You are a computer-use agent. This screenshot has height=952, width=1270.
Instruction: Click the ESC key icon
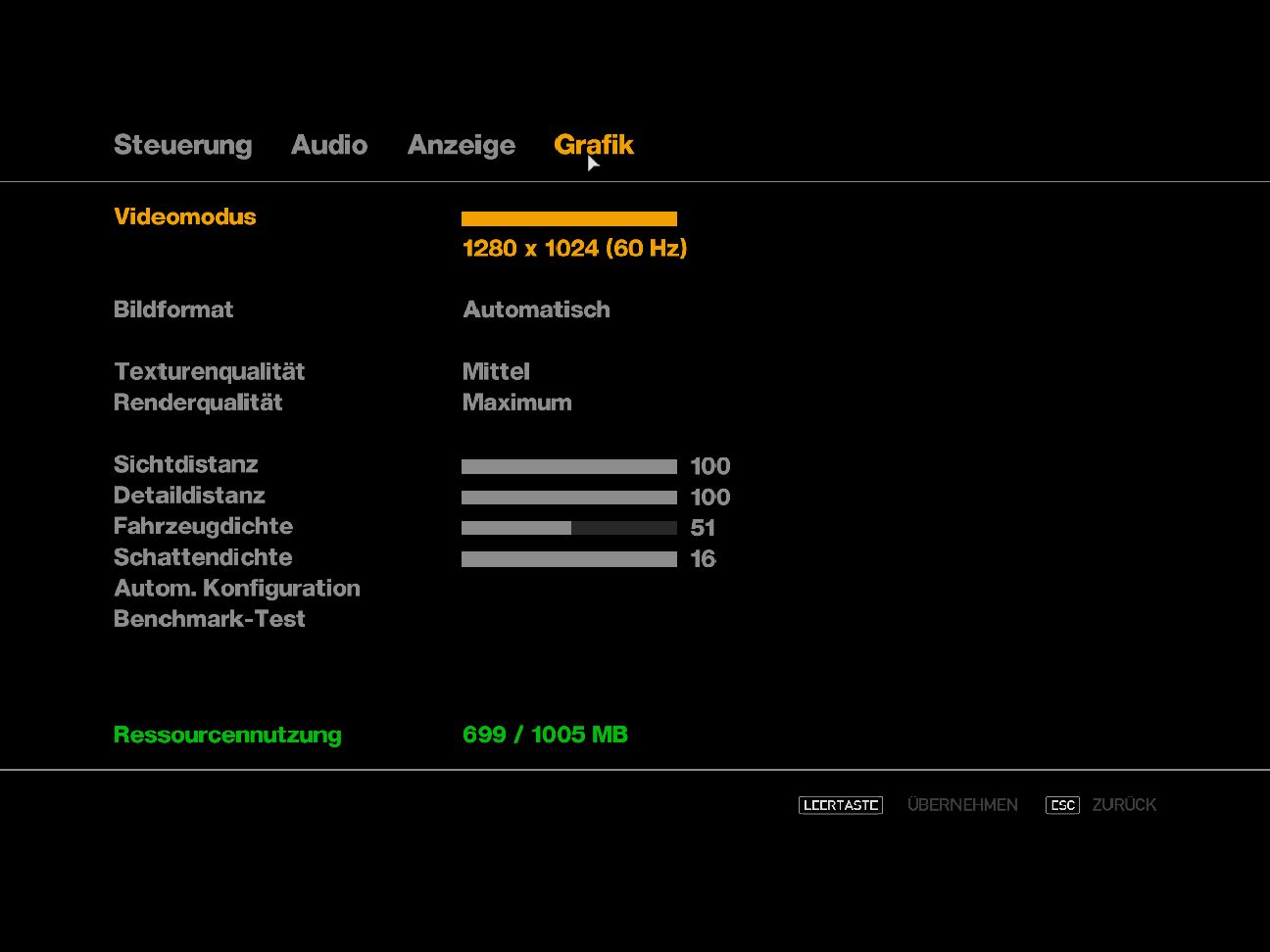tap(1062, 805)
